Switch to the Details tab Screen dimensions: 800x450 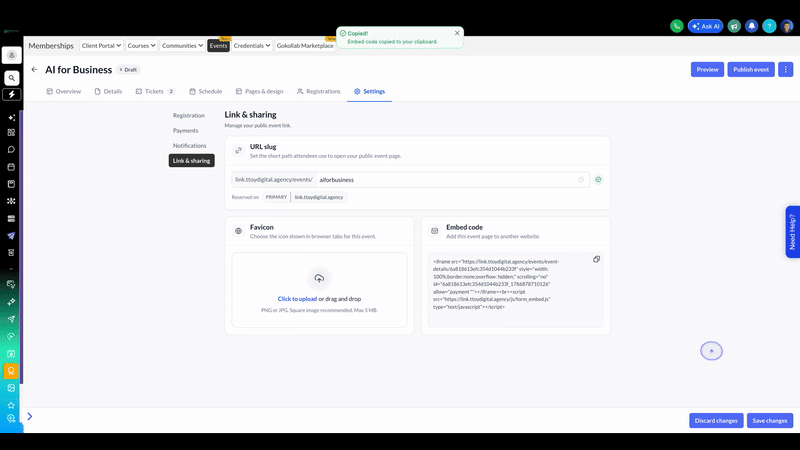tap(108, 91)
